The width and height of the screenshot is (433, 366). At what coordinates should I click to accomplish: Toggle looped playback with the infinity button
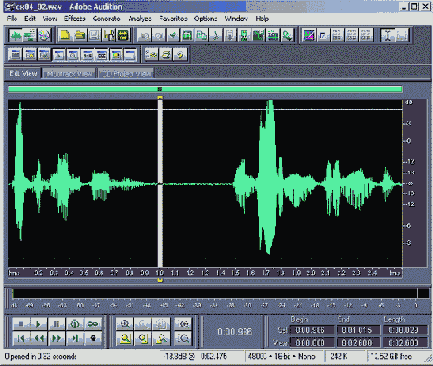93,324
